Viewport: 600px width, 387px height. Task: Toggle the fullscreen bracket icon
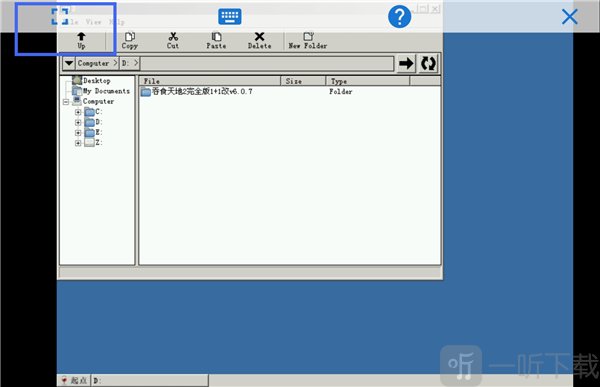60,16
